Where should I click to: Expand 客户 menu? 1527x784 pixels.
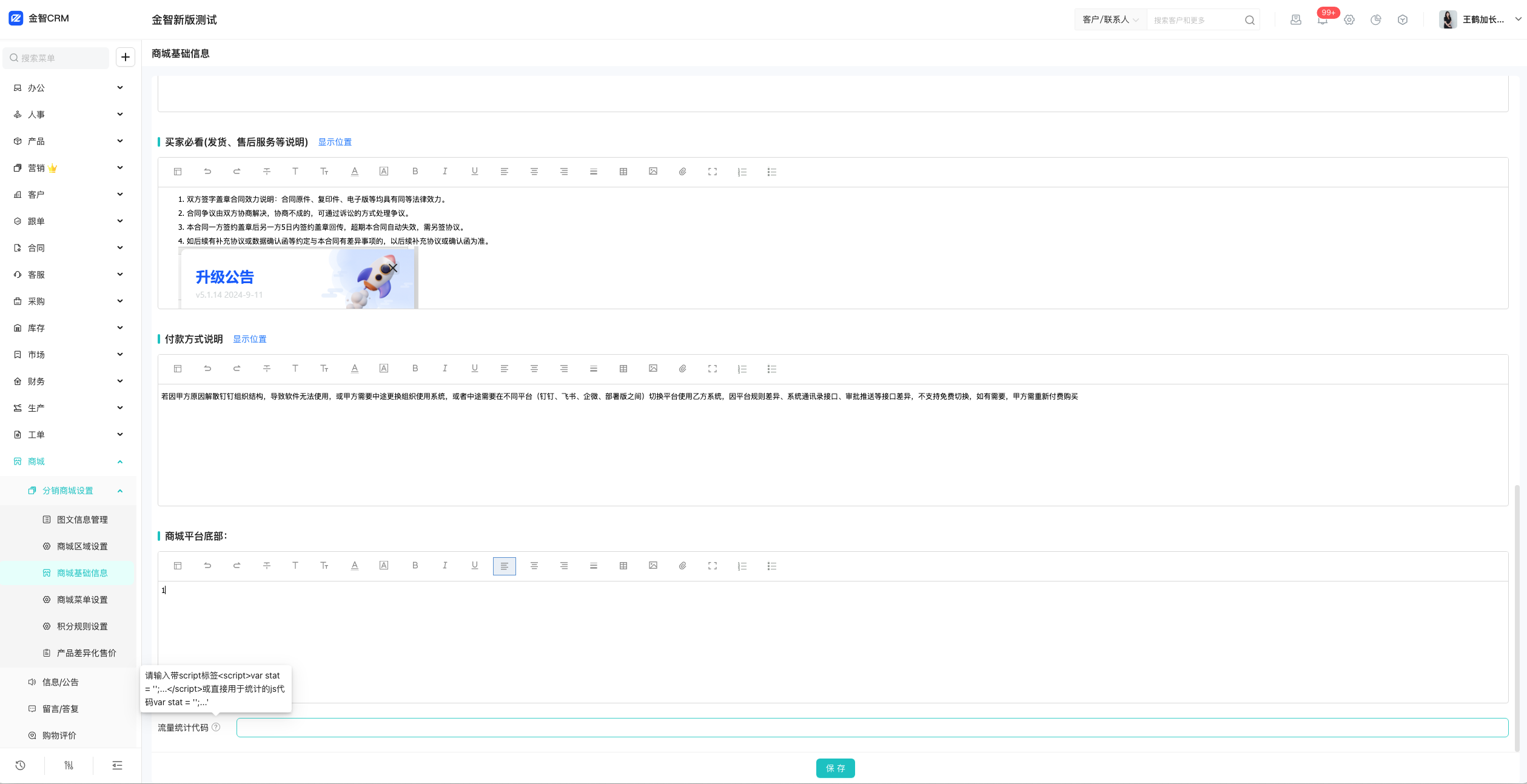coord(68,195)
